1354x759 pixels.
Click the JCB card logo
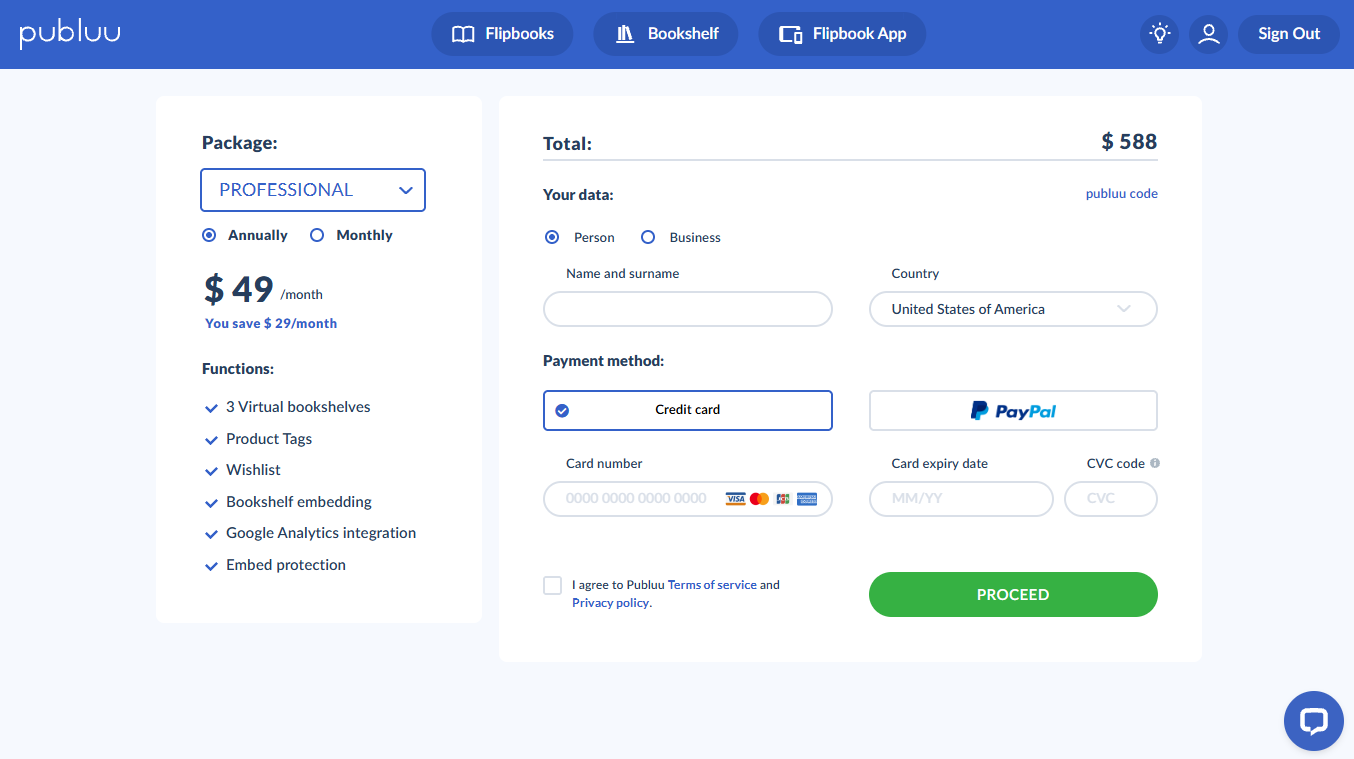pos(783,499)
